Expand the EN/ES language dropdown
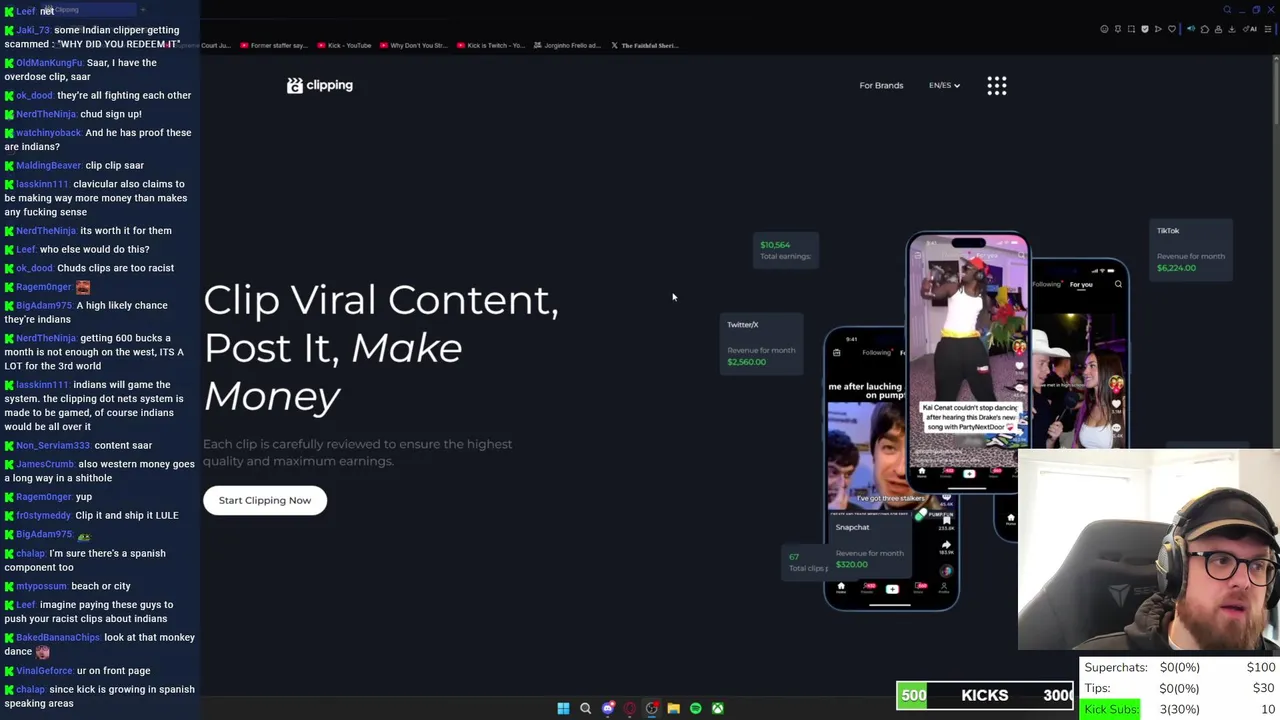1280x720 pixels. 944,85
